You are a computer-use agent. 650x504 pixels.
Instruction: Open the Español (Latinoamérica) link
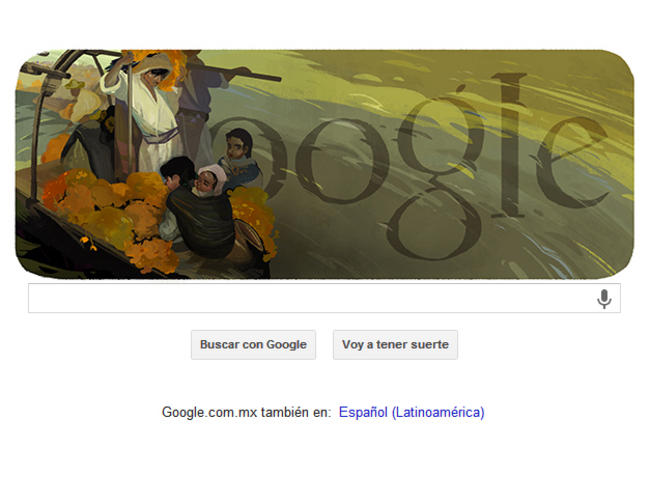tap(412, 412)
